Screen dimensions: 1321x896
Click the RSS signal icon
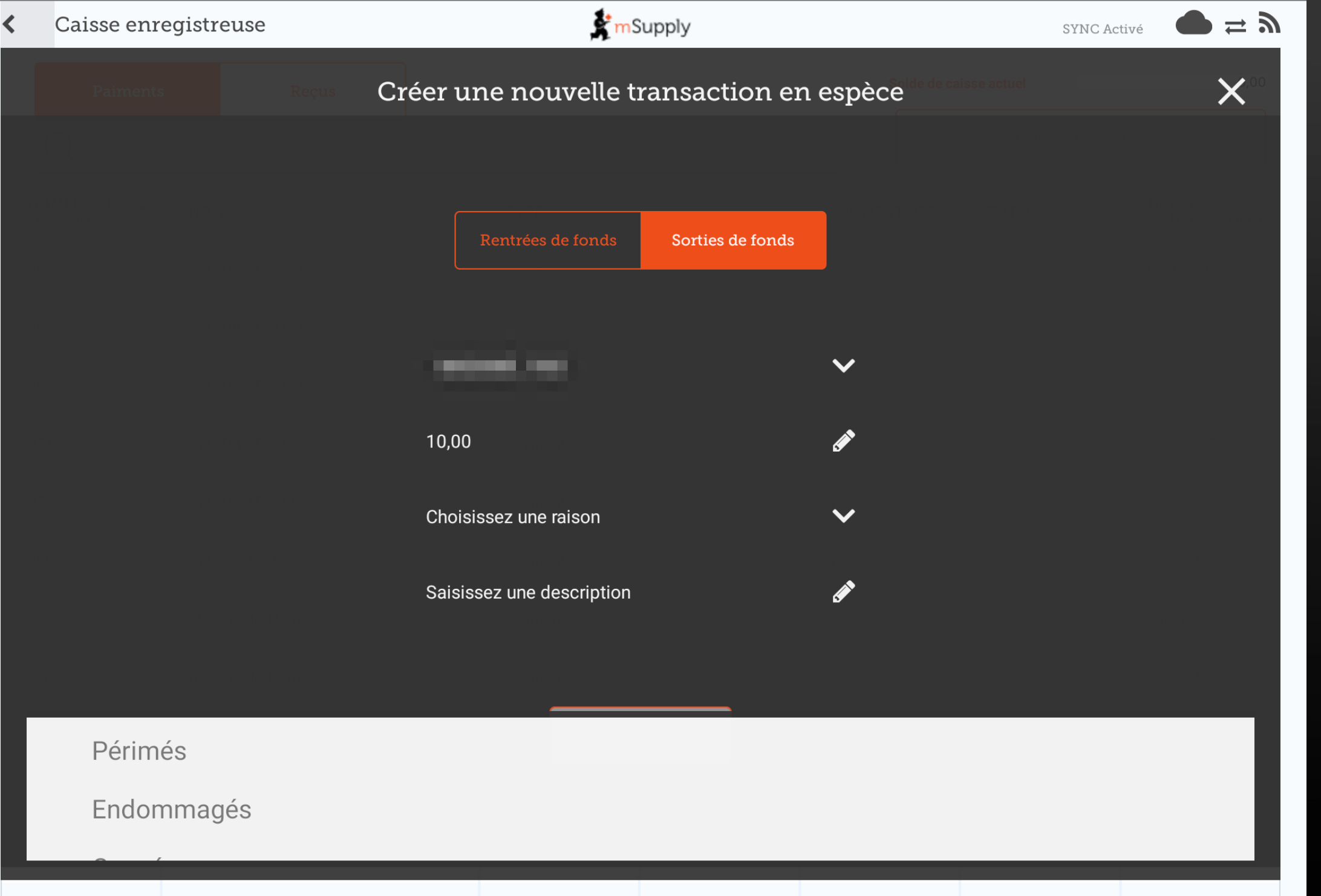1269,23
